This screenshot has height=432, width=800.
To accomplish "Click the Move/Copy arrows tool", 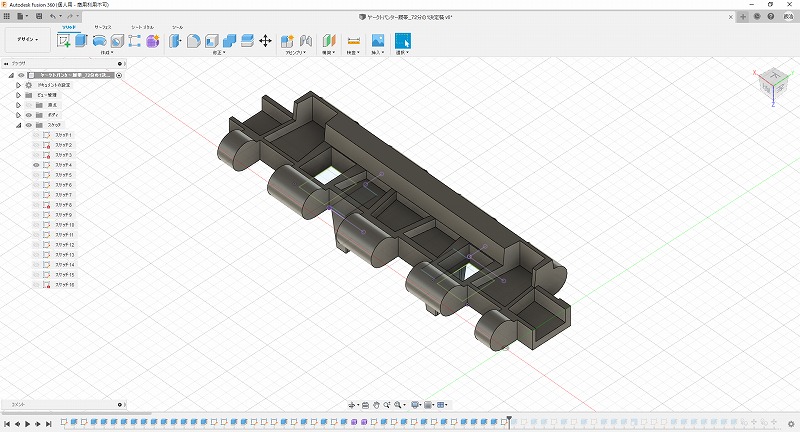I will [x=265, y=41].
